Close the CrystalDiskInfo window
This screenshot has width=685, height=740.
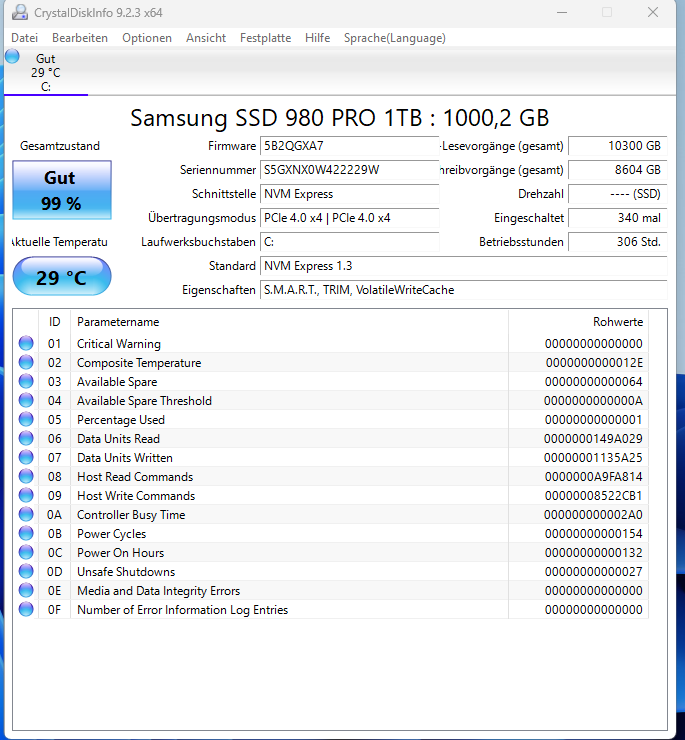(x=653, y=12)
